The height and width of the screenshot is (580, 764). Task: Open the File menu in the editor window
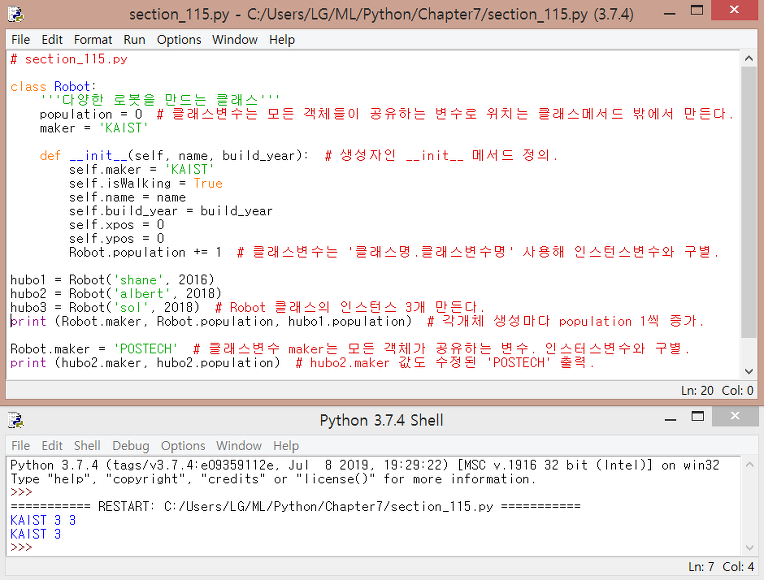[20, 39]
